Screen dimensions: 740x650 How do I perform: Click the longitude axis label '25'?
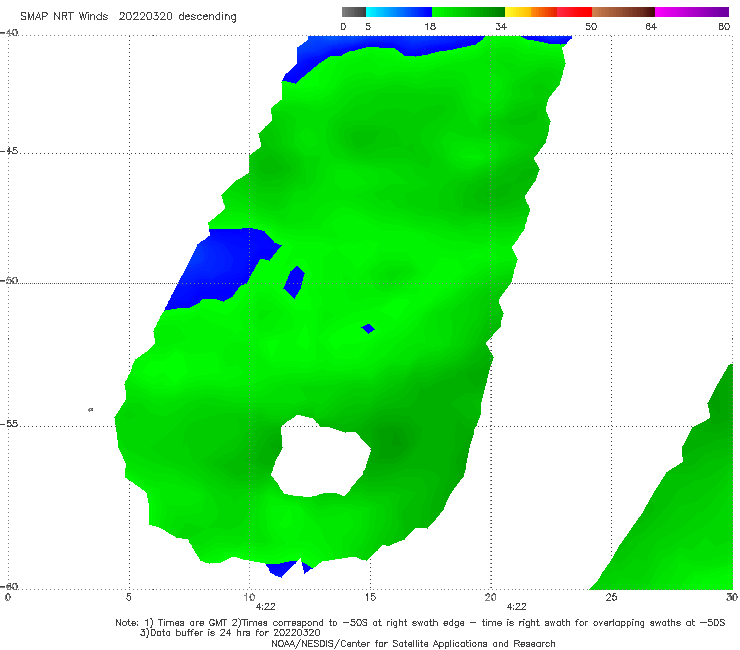(611, 597)
